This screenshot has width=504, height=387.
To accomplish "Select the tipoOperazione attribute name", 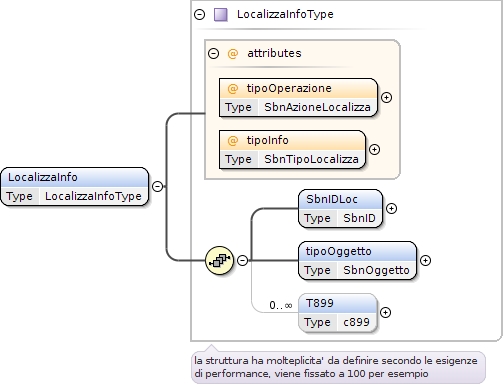I will (x=289, y=88).
